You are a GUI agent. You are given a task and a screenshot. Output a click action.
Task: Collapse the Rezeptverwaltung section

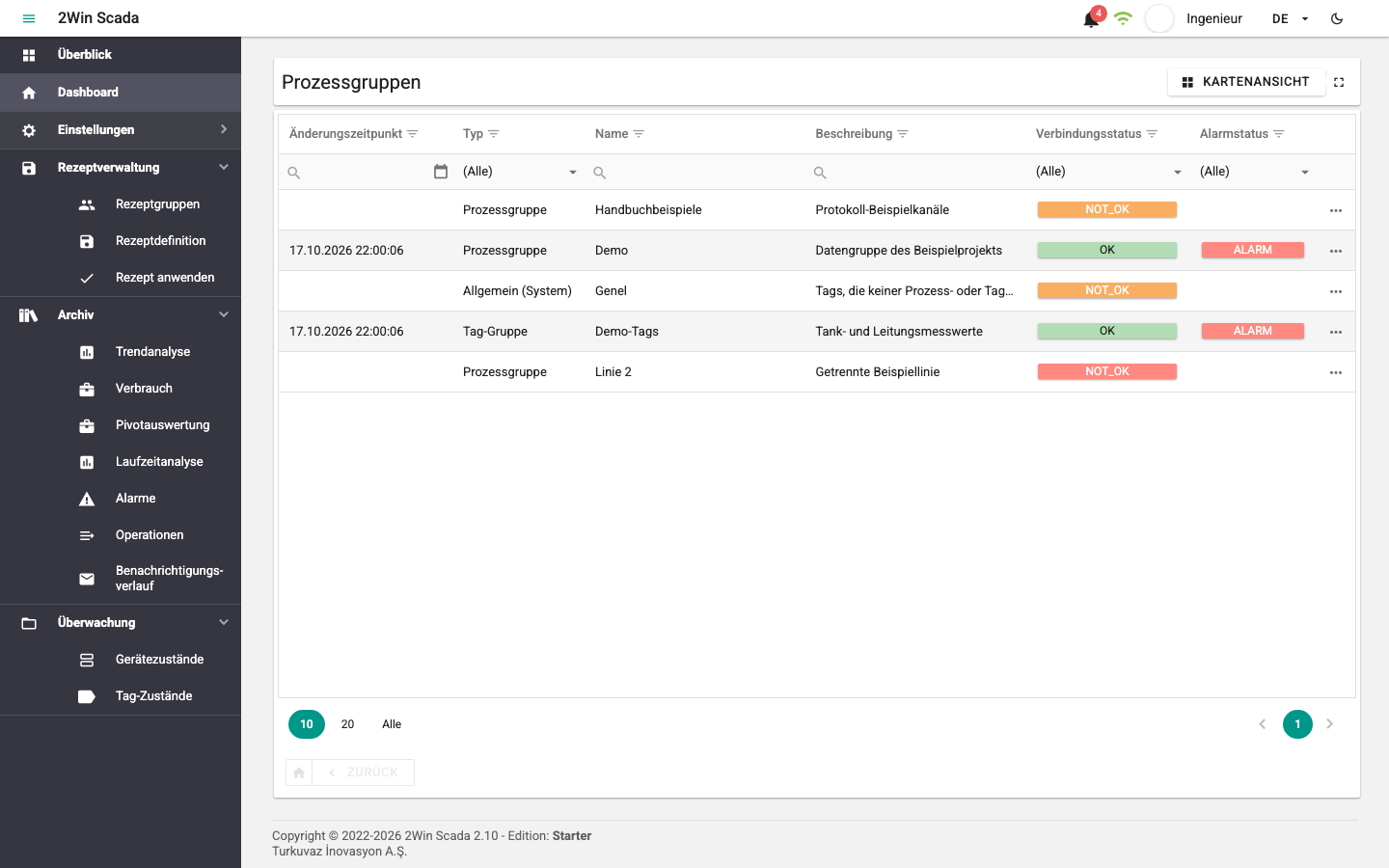(x=121, y=168)
